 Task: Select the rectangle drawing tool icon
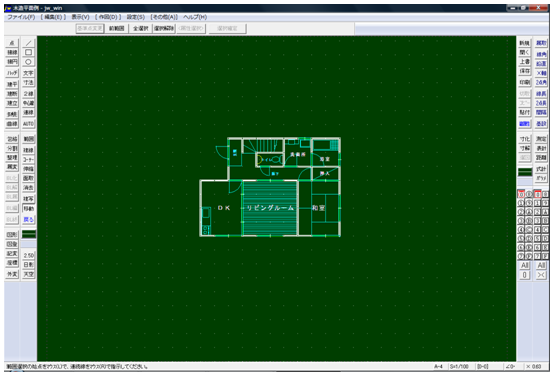click(28, 52)
